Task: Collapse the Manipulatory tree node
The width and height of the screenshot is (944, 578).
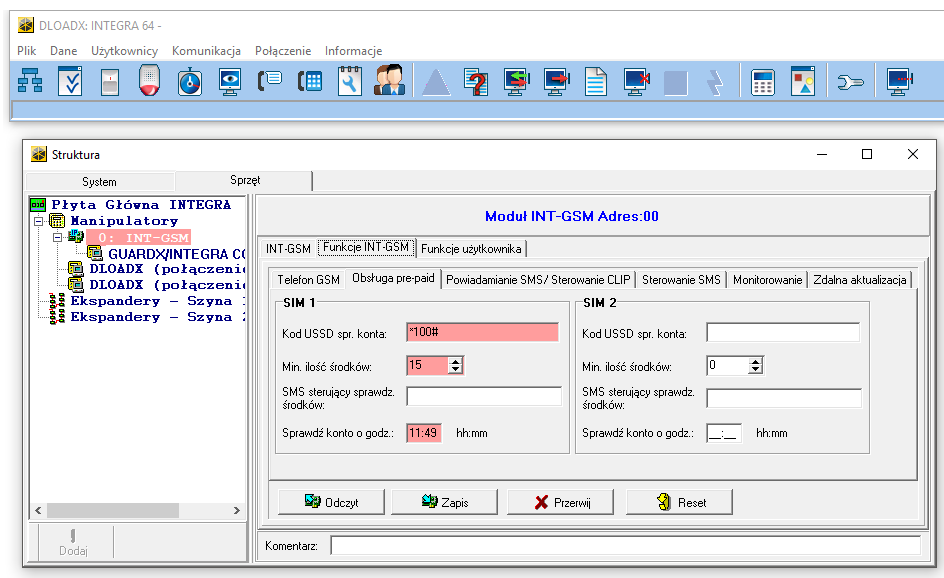Action: 39,221
